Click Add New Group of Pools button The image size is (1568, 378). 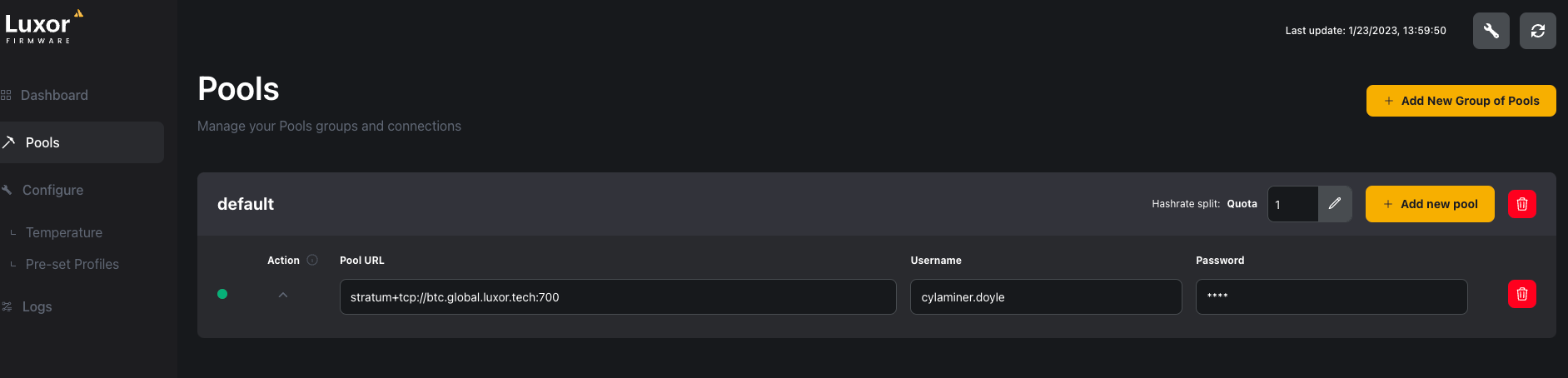tap(1461, 101)
